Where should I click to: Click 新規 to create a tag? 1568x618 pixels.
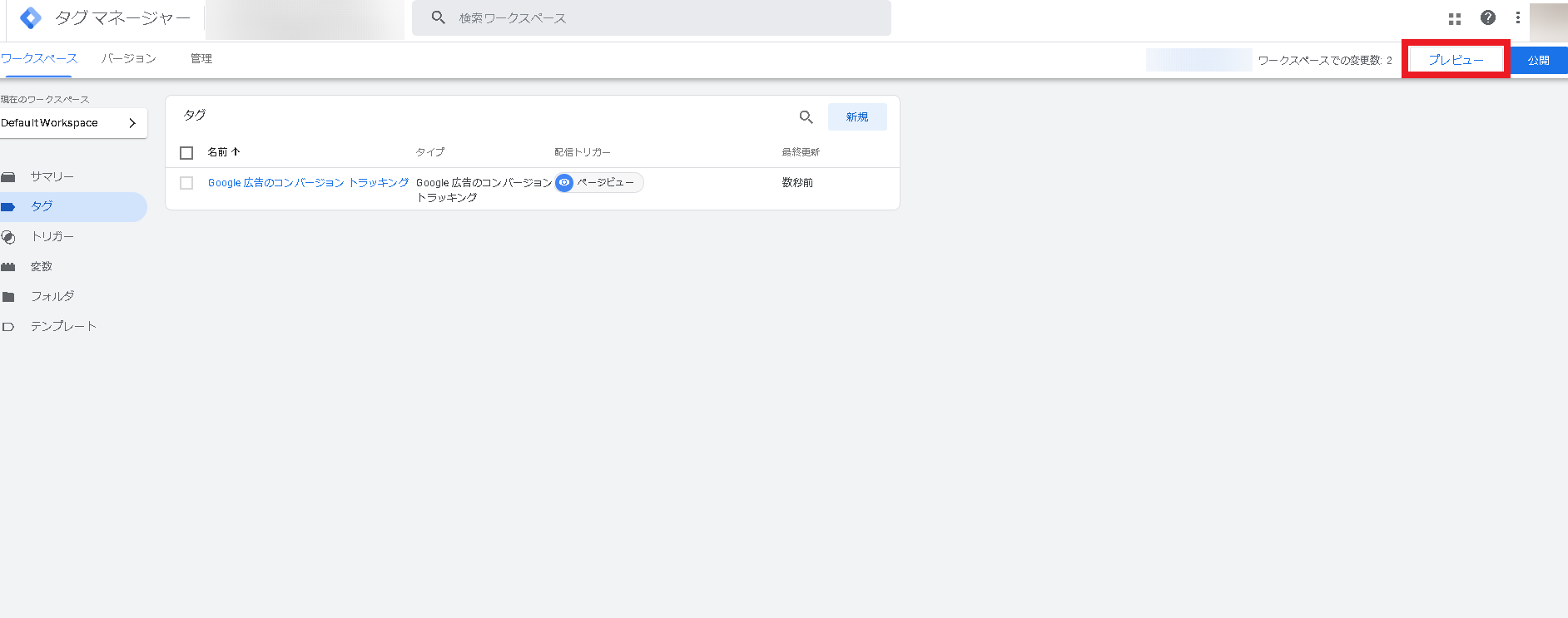point(857,117)
